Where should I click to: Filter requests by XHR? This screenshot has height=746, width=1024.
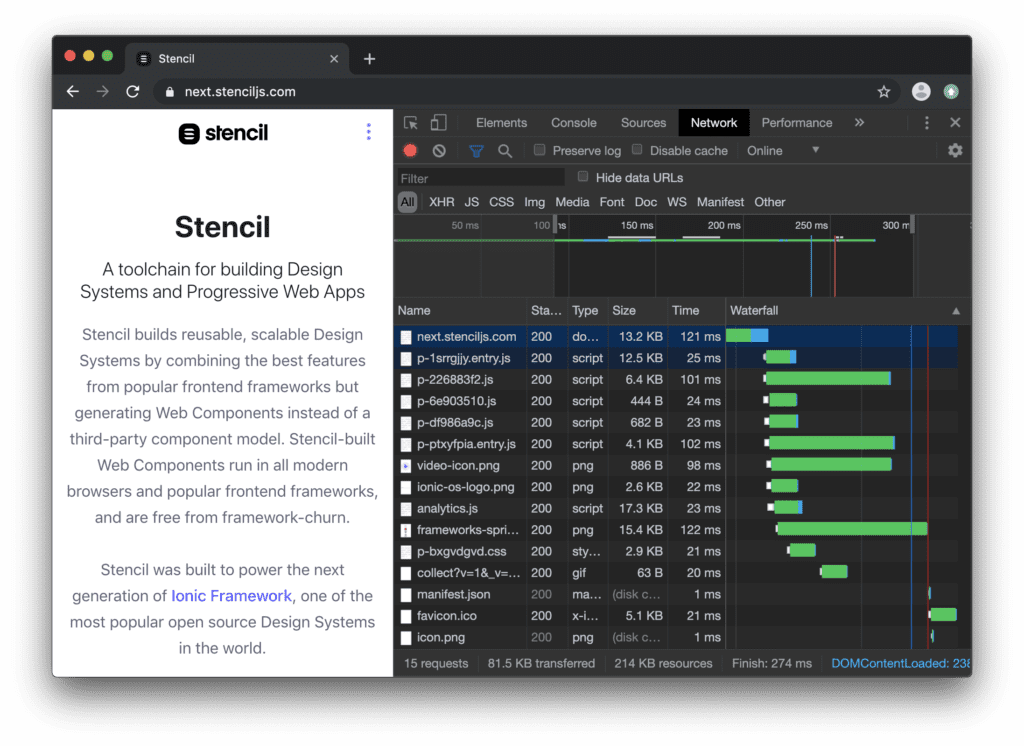pyautogui.click(x=441, y=203)
